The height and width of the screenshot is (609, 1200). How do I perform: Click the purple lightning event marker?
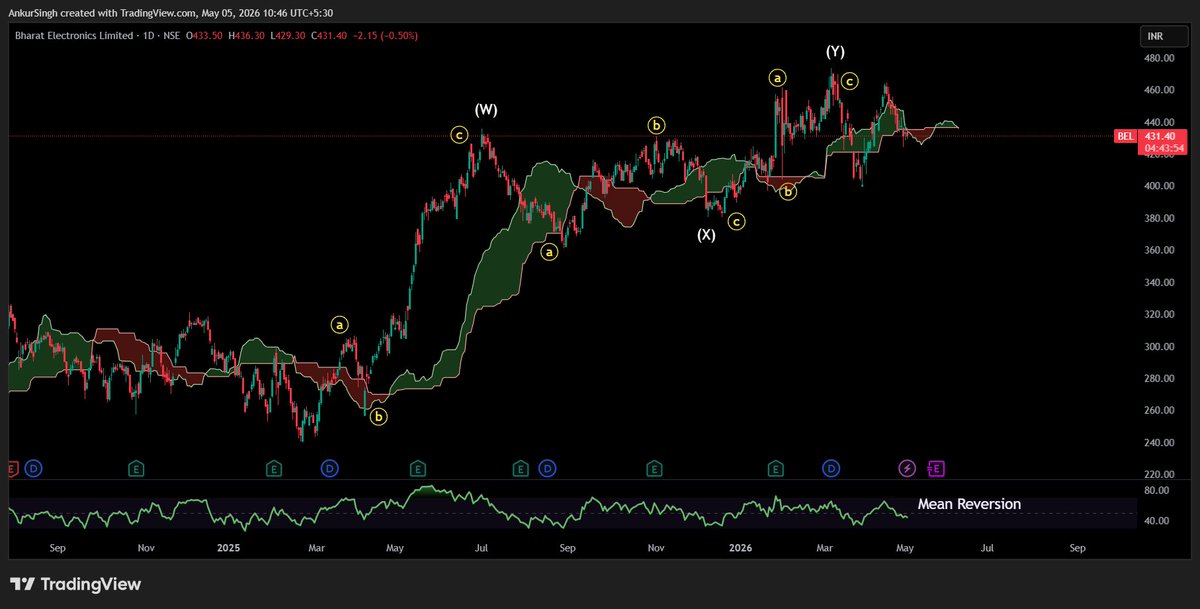pyautogui.click(x=907, y=467)
